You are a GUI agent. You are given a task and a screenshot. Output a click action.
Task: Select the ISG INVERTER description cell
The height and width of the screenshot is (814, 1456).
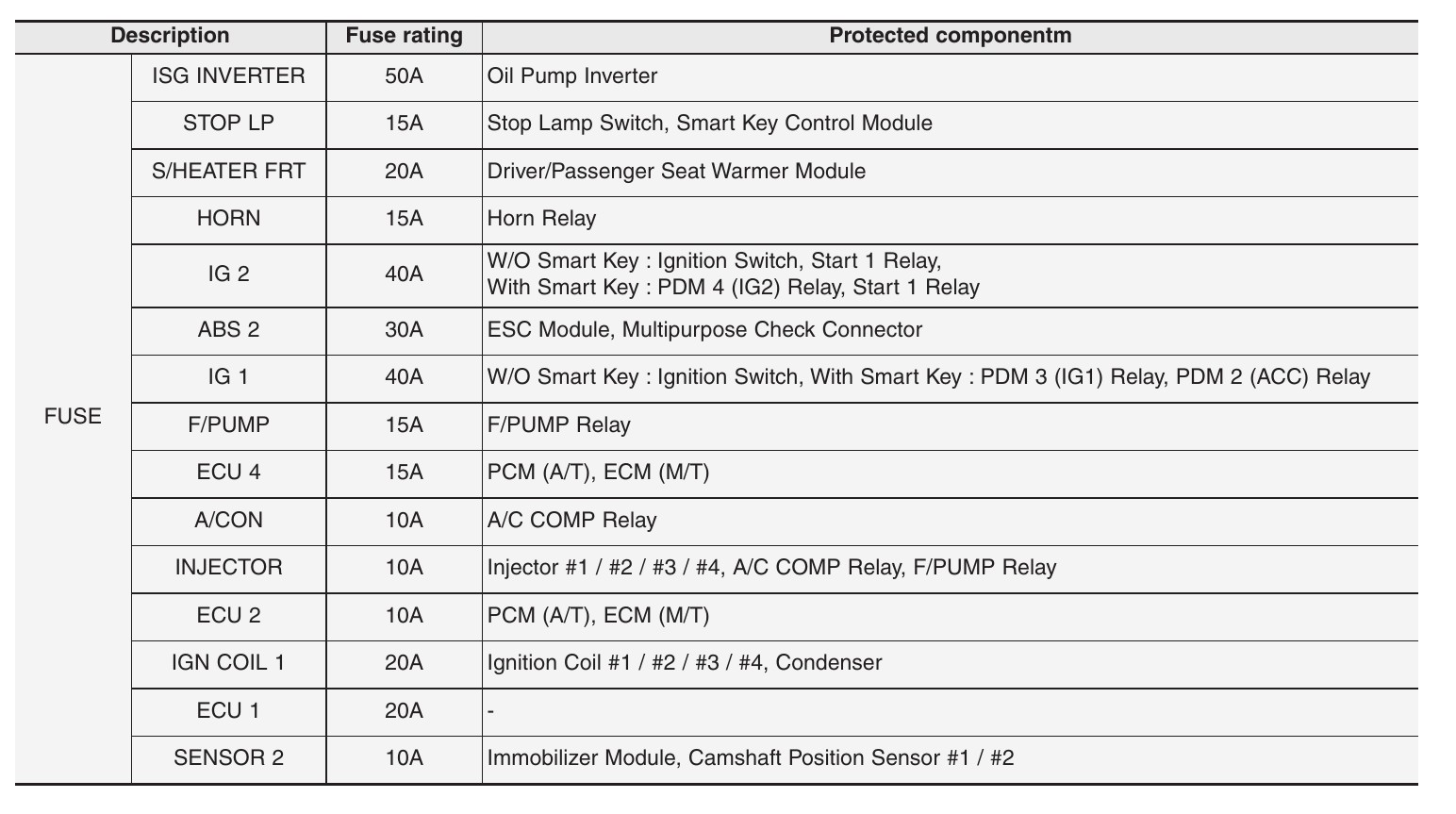(229, 76)
